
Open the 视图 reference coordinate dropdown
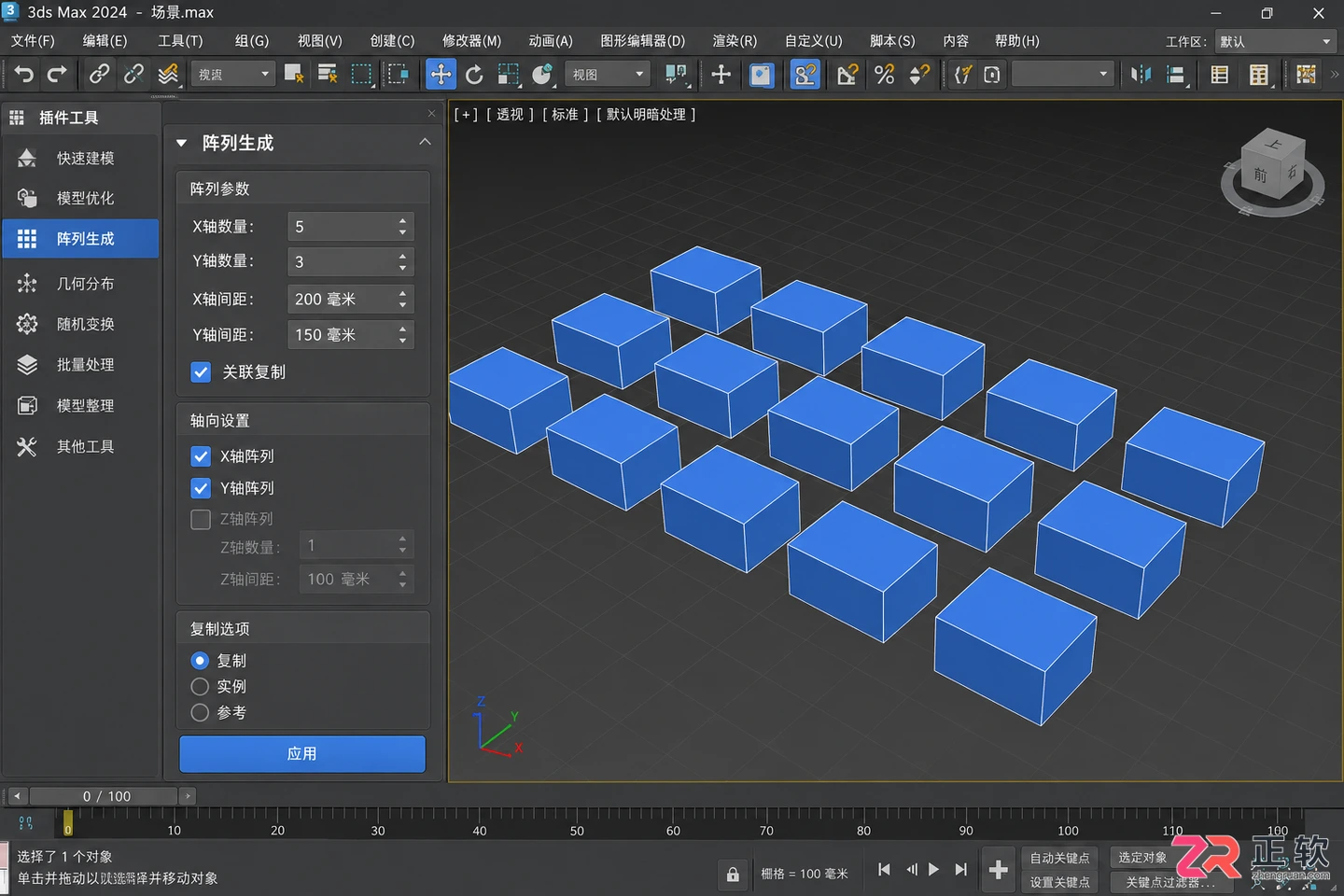[x=608, y=74]
